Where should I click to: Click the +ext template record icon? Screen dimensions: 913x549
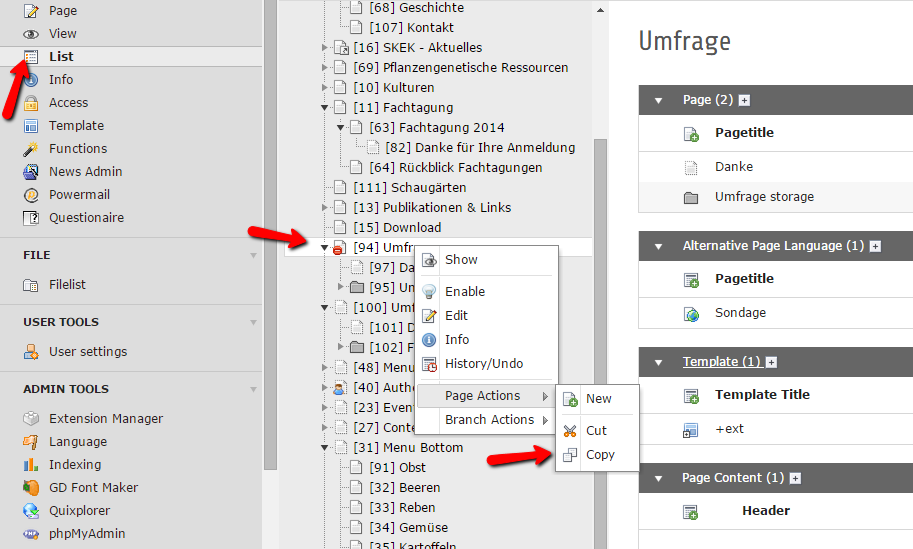(691, 430)
